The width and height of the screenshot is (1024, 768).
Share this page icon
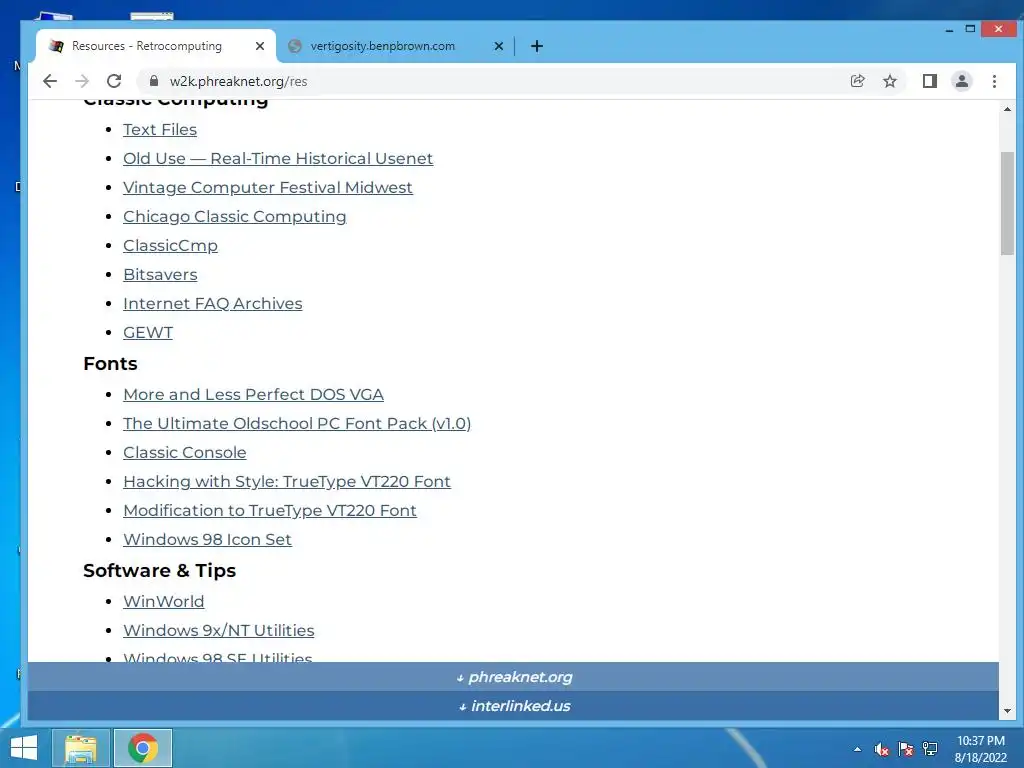tap(857, 81)
